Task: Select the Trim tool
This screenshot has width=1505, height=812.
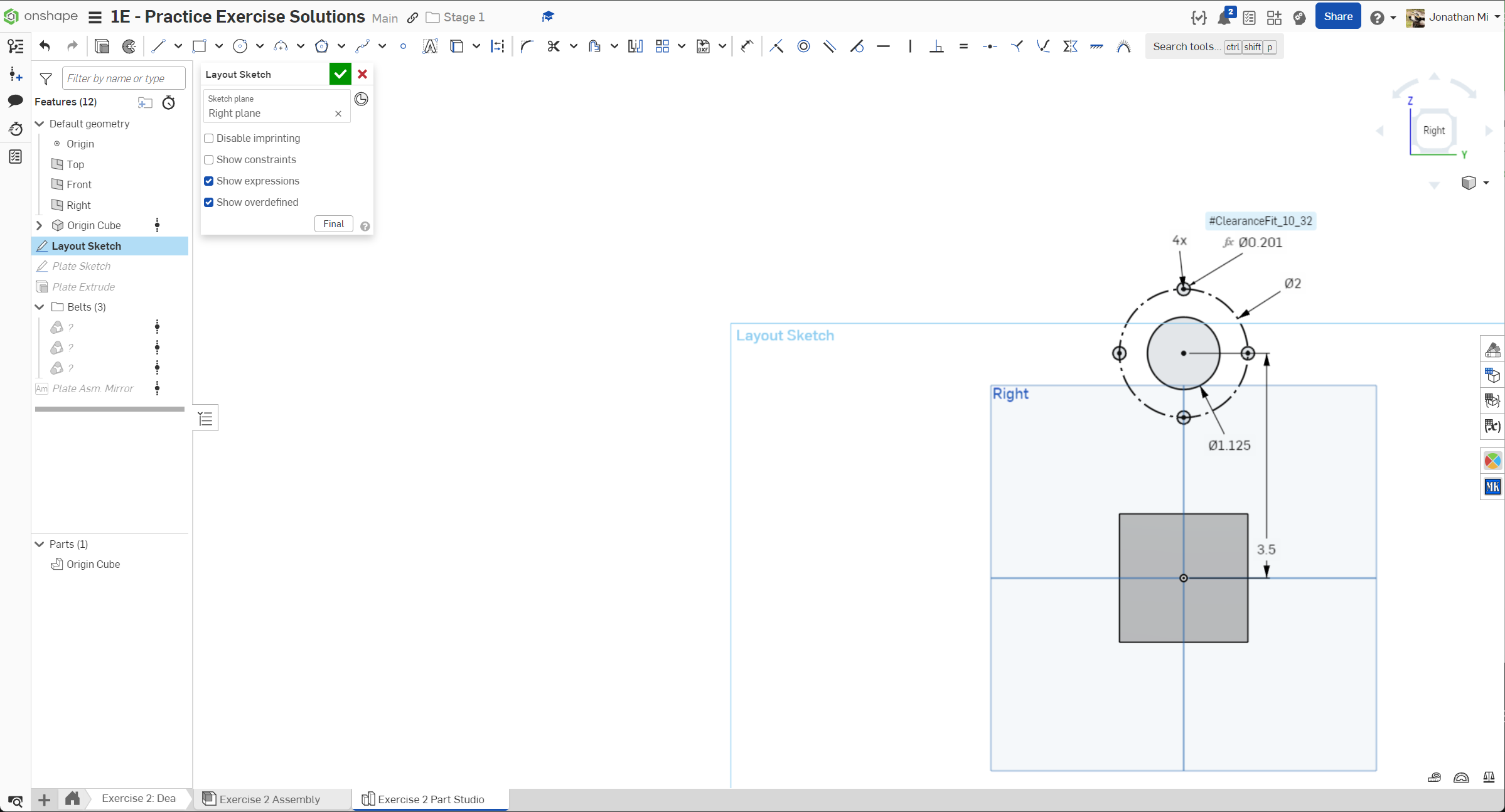Action: click(553, 46)
